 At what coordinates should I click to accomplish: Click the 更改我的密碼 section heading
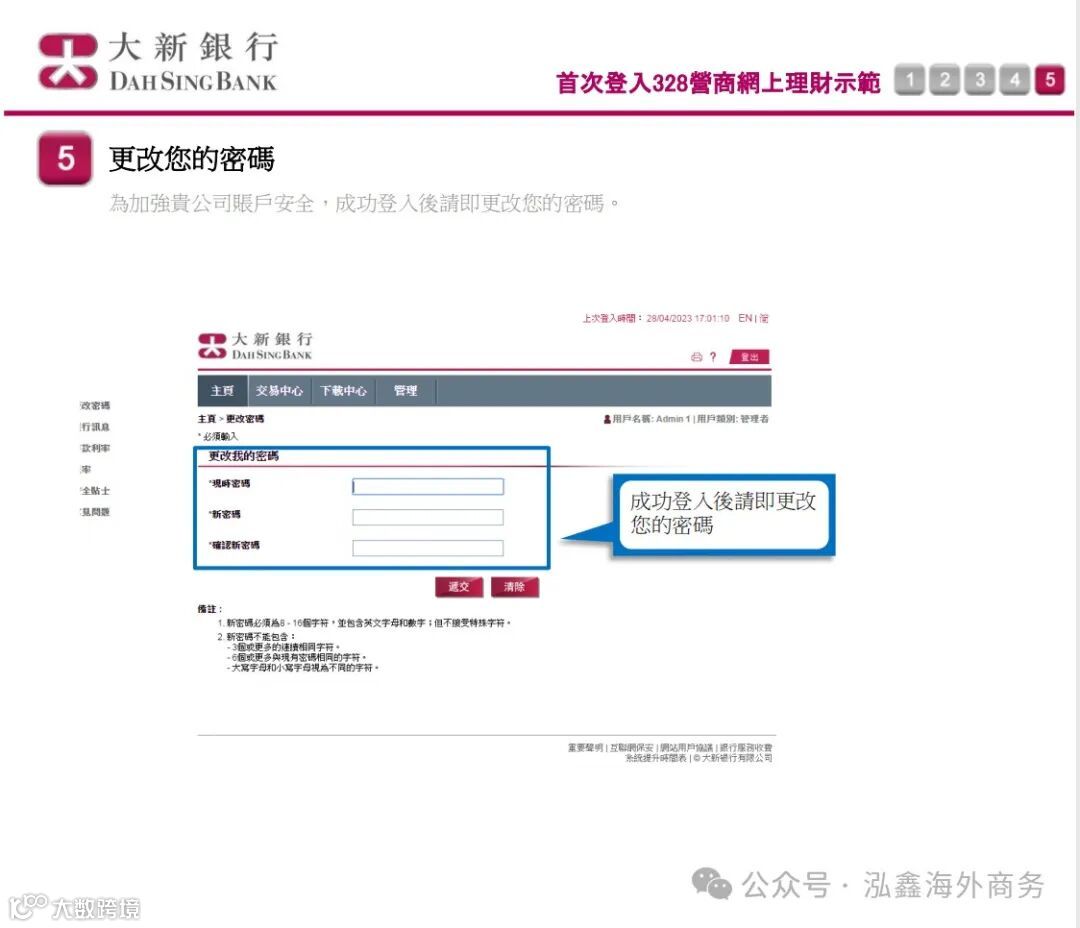[x=244, y=456]
